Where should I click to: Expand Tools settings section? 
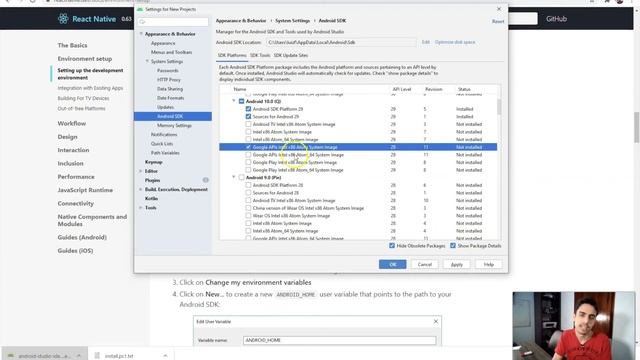point(141,208)
